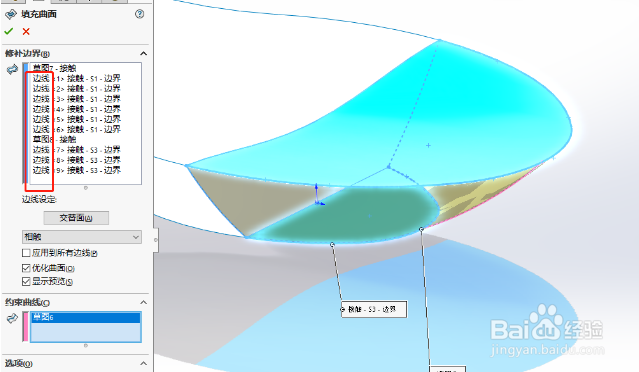Click the patch boundary selection icon
639x372 pixels.
click(x=12, y=70)
